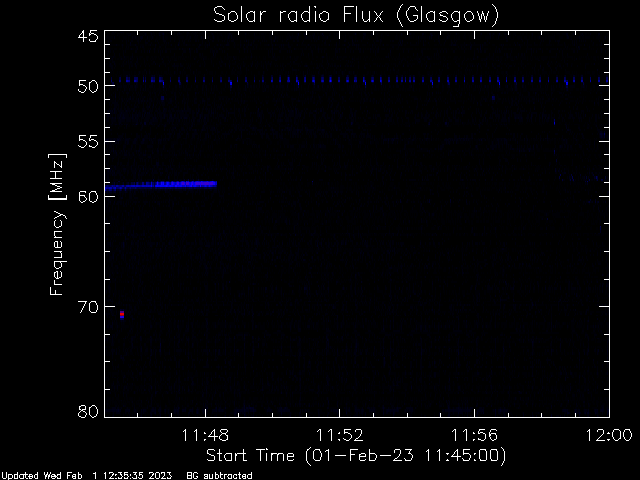The width and height of the screenshot is (640, 480).
Task: Click the 12:00 time axis label
Action: point(609,435)
